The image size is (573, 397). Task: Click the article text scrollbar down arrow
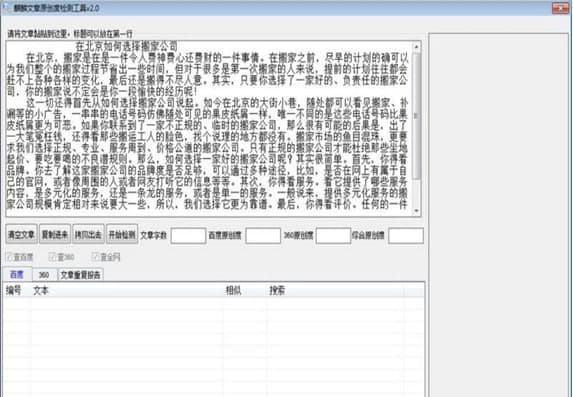click(416, 211)
